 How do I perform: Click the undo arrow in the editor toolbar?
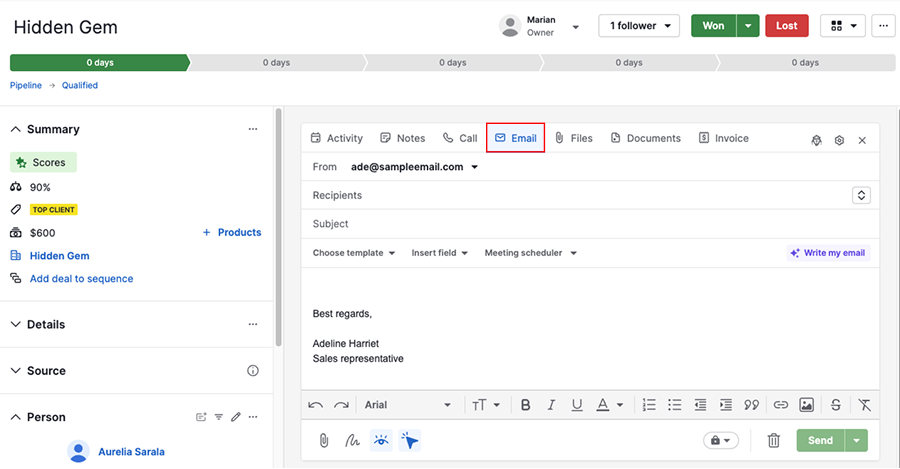point(316,405)
